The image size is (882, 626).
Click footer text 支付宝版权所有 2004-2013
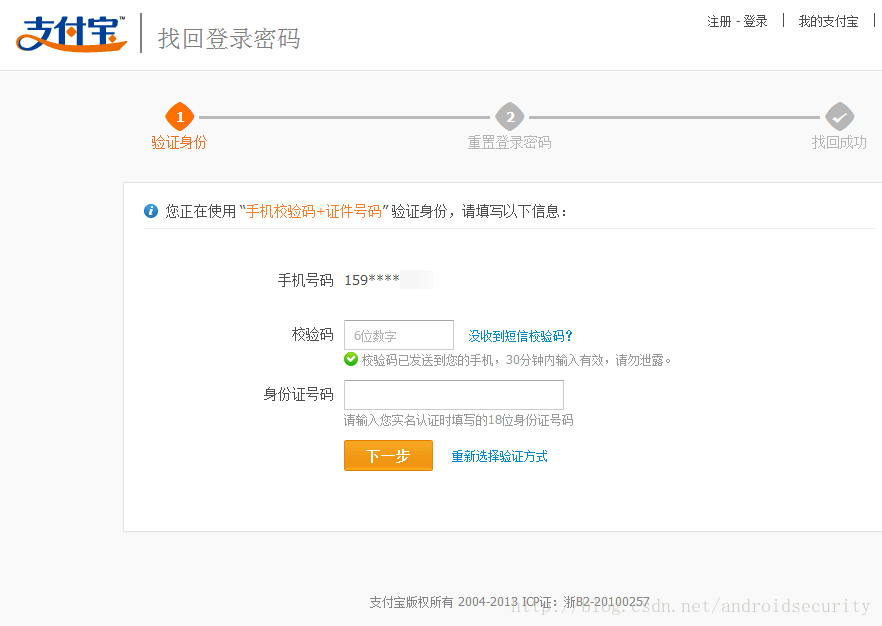point(443,602)
